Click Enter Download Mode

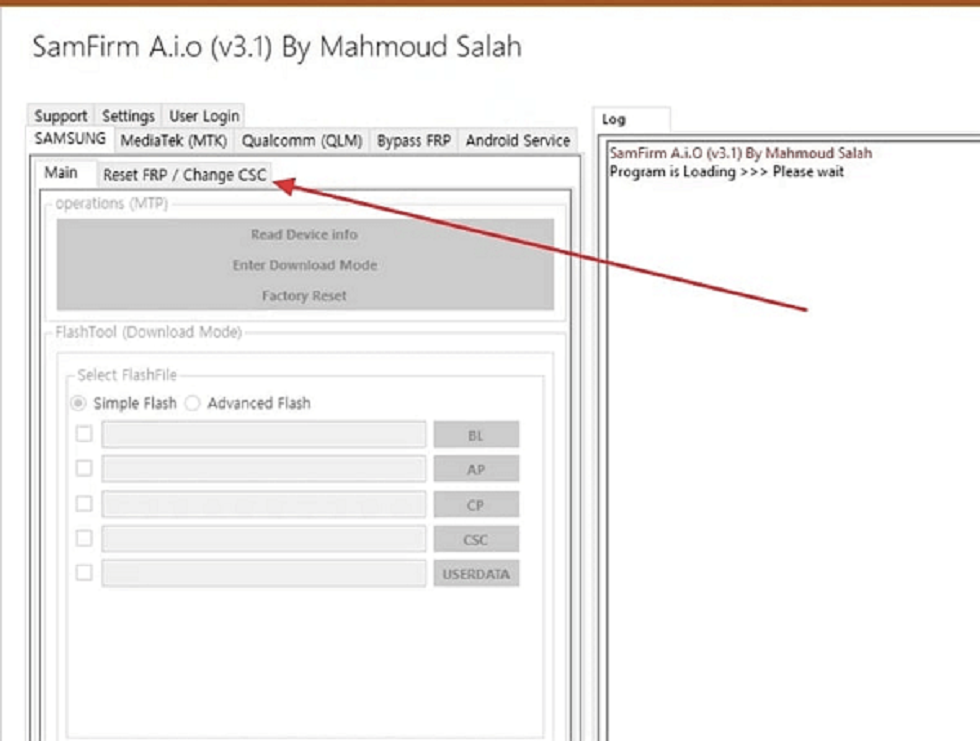305,265
